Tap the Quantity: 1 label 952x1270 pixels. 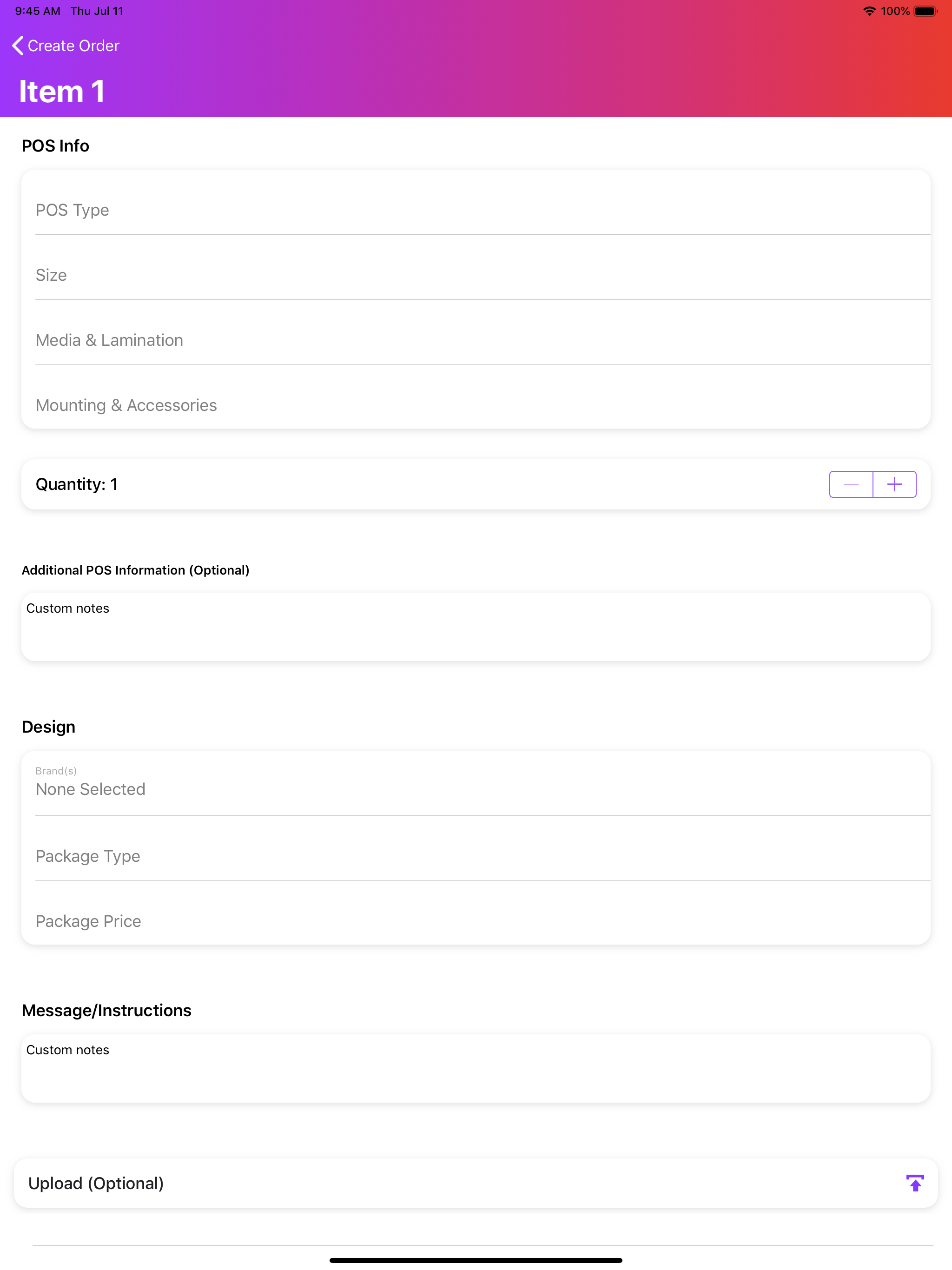click(x=76, y=484)
